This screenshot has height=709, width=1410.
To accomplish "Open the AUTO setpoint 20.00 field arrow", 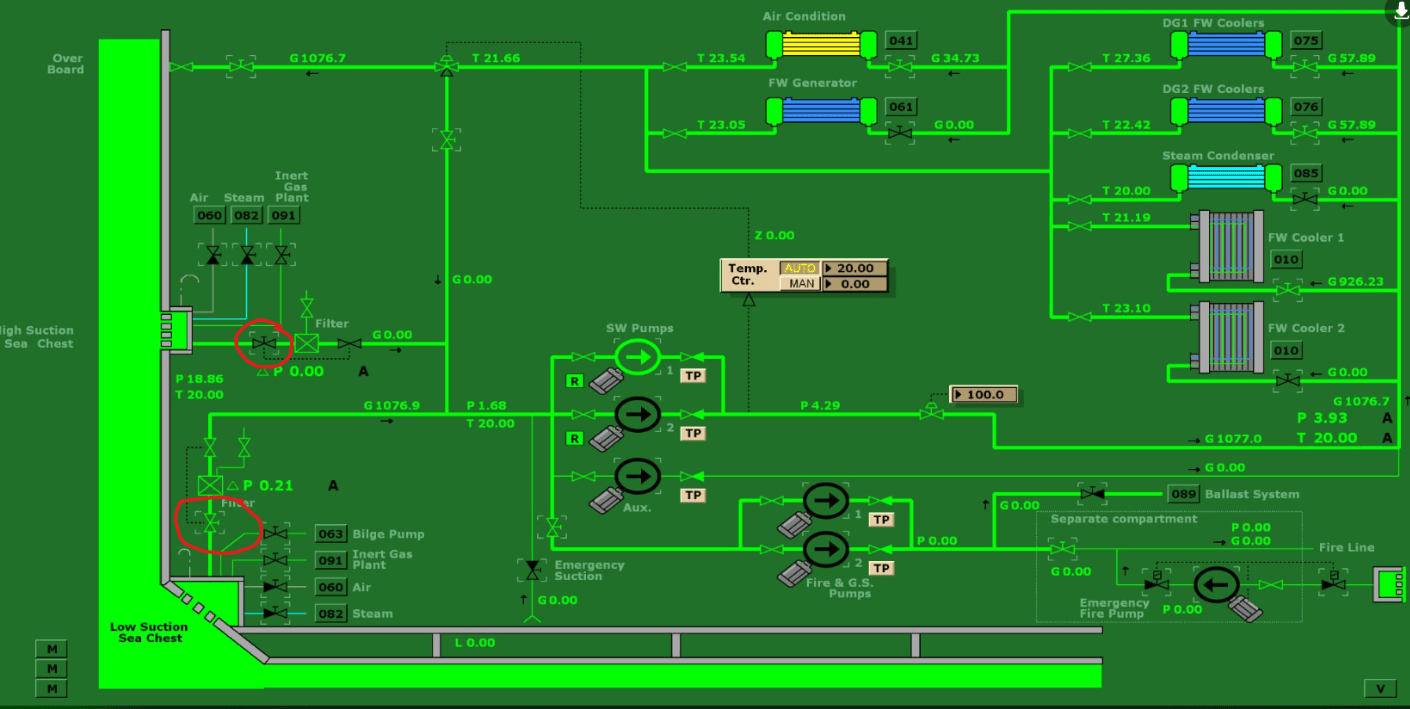I will click(x=829, y=268).
